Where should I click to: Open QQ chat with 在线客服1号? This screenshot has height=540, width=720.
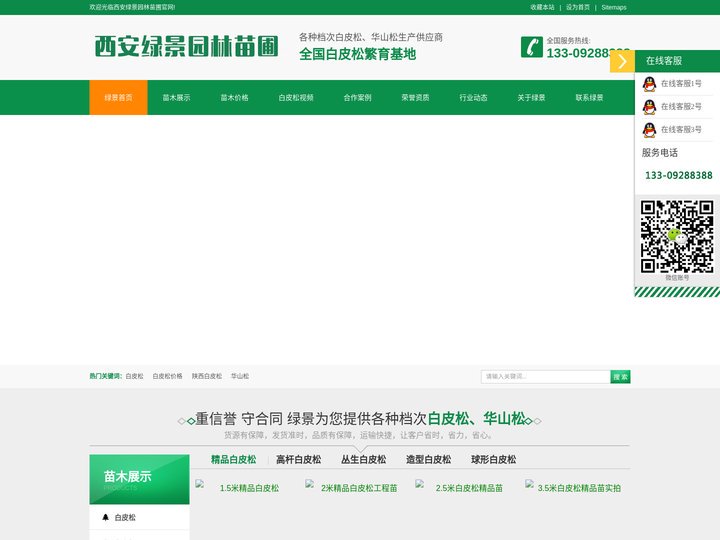point(674,84)
